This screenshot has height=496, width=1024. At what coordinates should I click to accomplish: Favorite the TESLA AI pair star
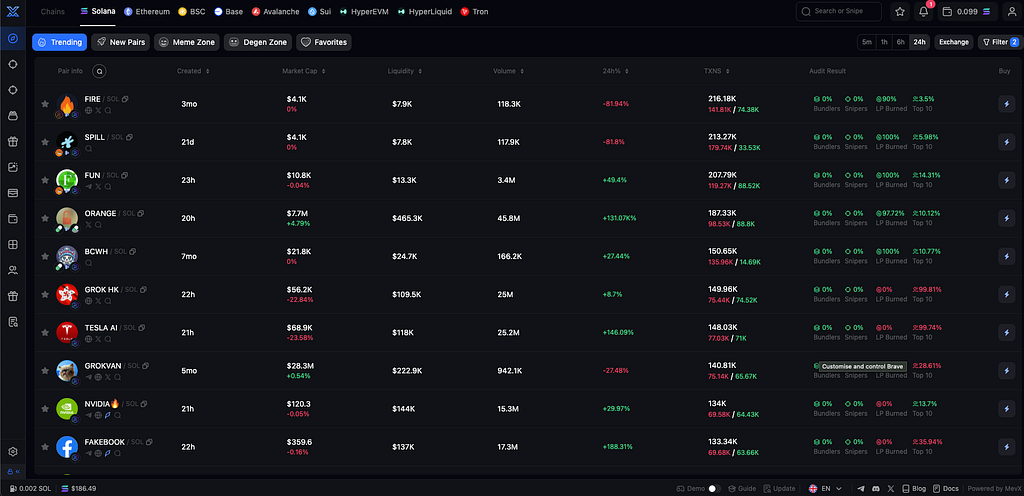point(45,332)
